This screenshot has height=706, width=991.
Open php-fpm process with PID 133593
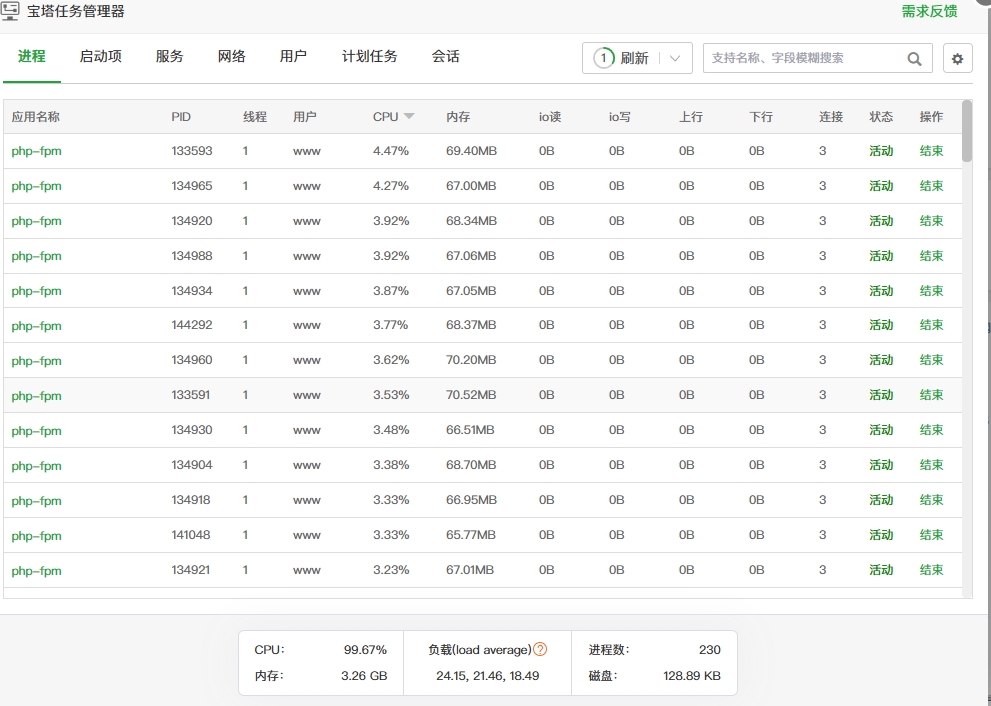(x=37, y=151)
